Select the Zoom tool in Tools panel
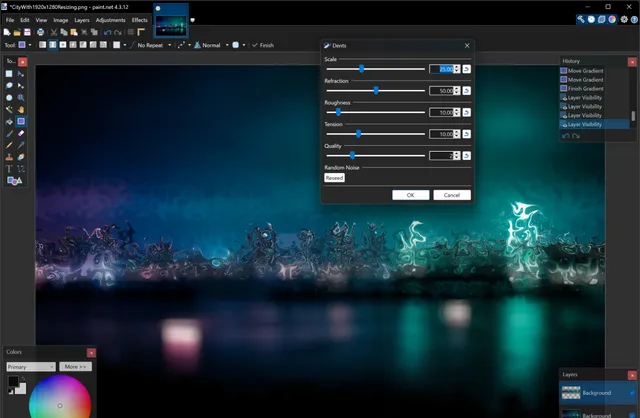This screenshot has width=640, height=418. click(21, 98)
